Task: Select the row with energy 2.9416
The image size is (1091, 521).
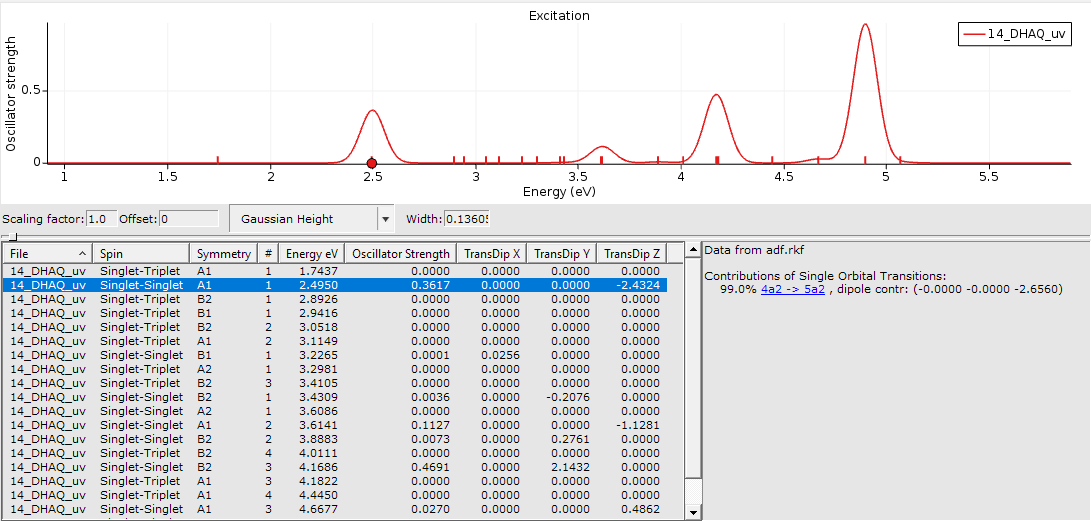Action: (x=335, y=313)
